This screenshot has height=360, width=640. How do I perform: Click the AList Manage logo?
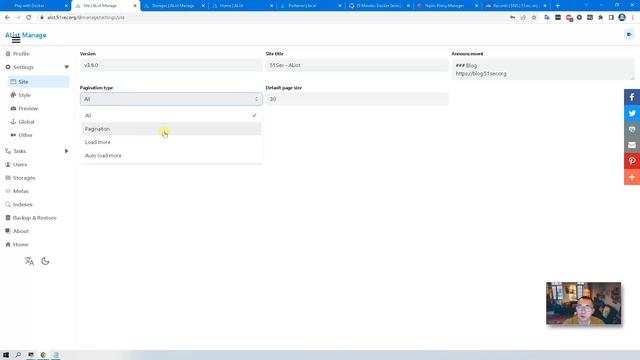point(26,35)
